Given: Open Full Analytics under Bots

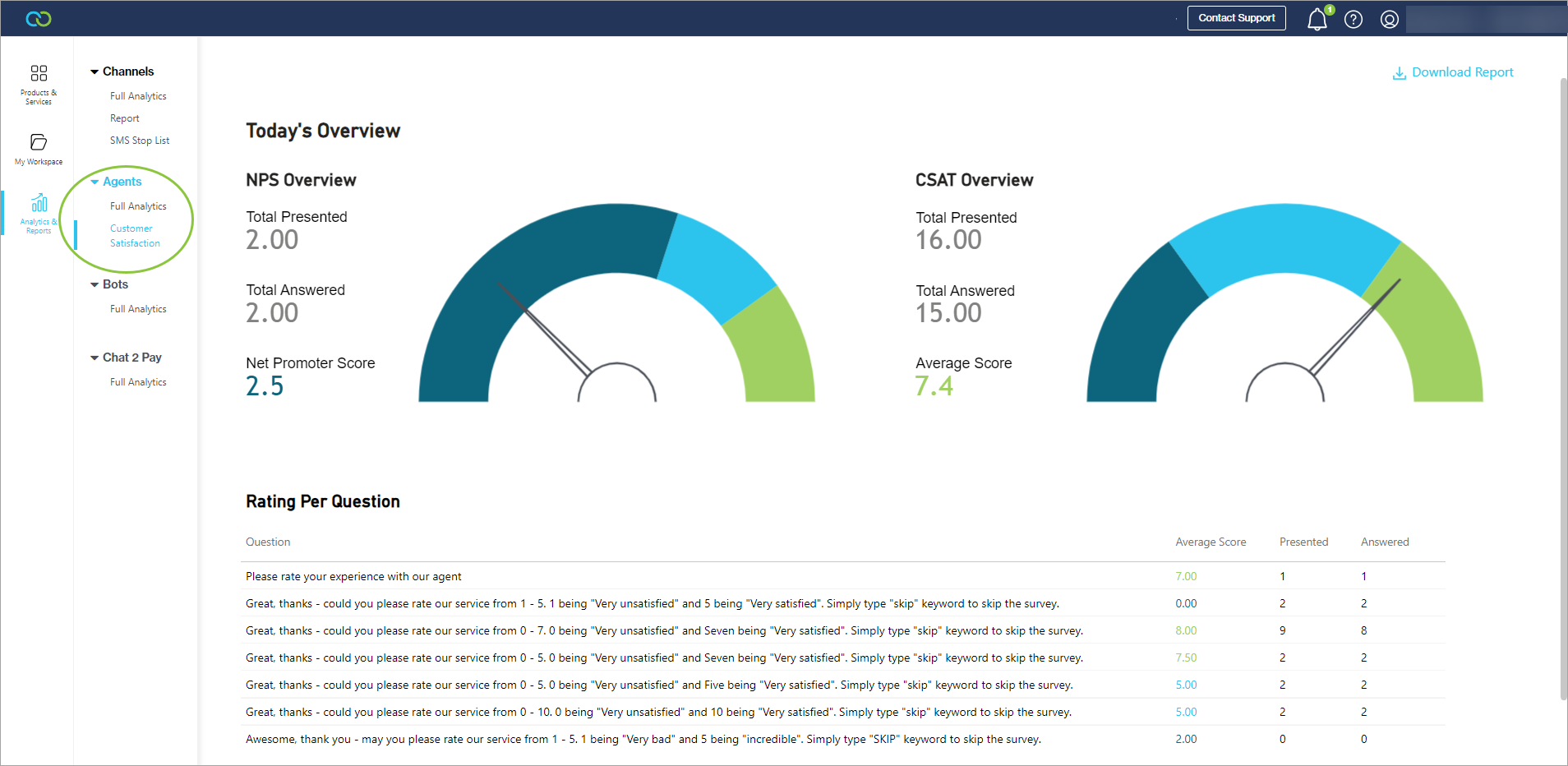Looking at the screenshot, I should point(138,309).
